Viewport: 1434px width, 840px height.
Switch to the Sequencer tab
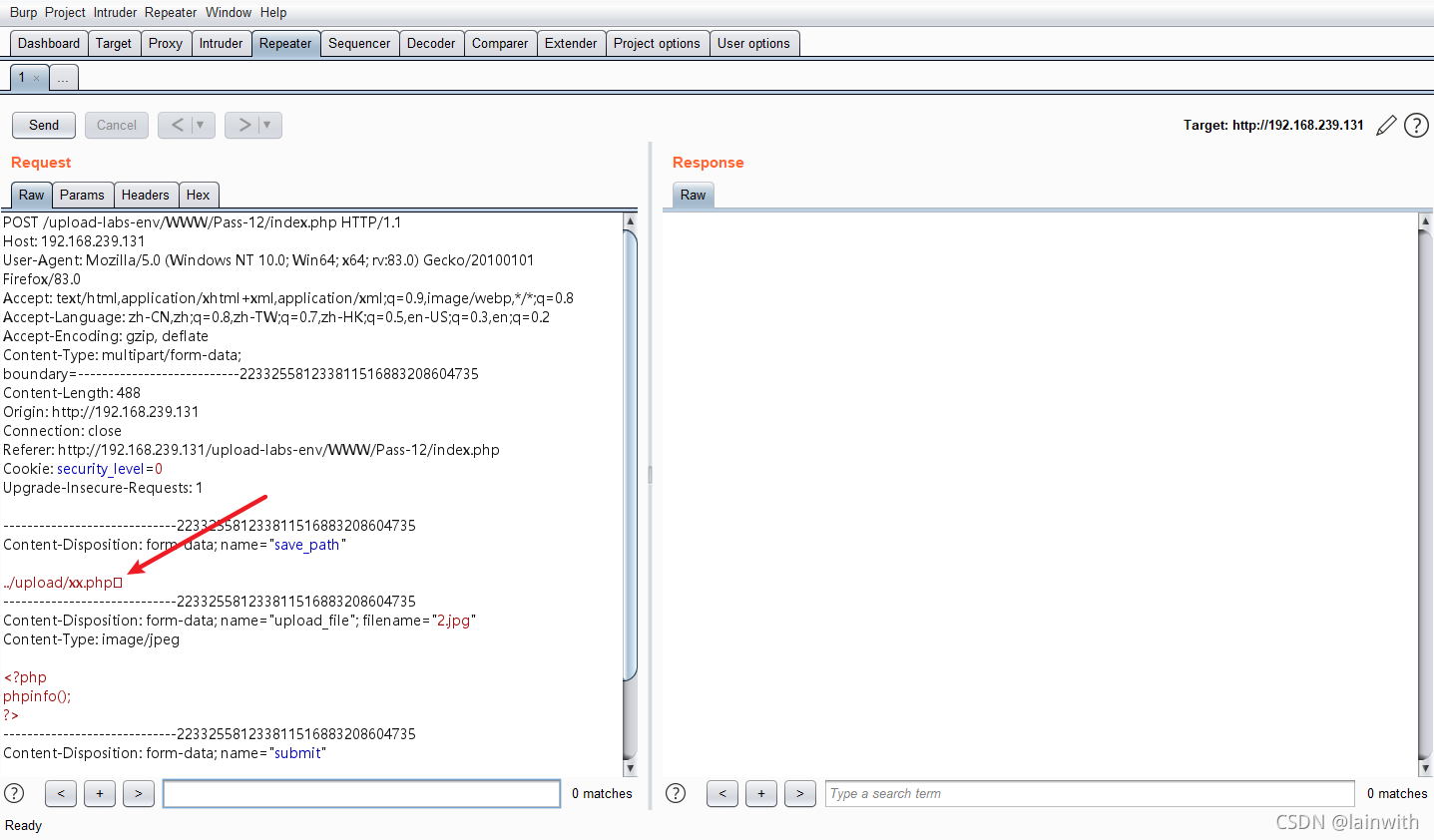[359, 43]
